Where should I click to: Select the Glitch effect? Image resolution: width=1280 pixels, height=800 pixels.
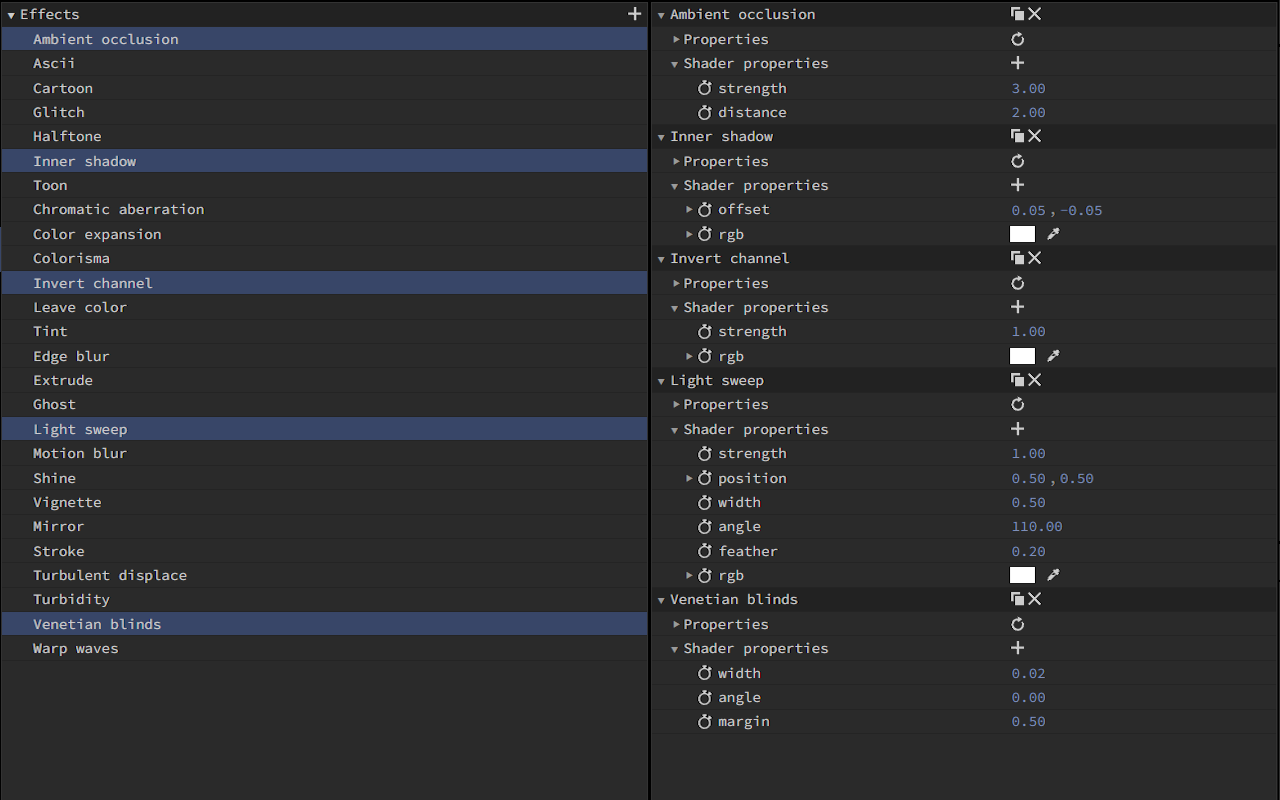pos(324,112)
